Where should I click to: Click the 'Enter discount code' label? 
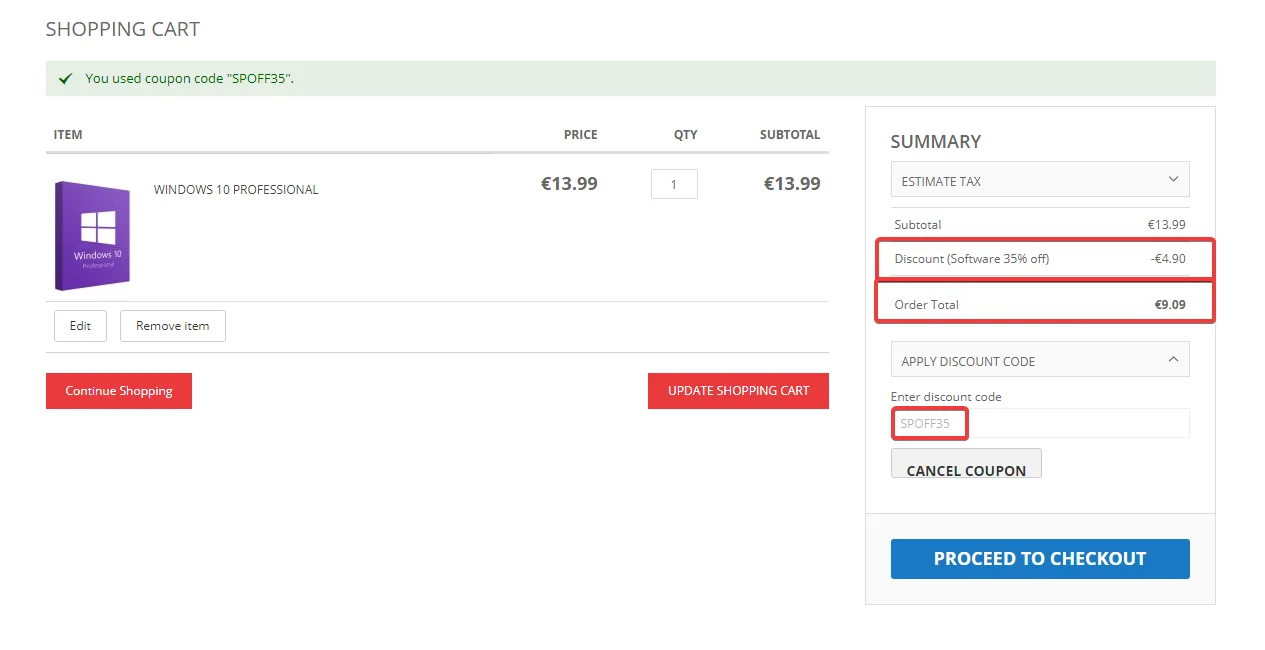[946, 397]
